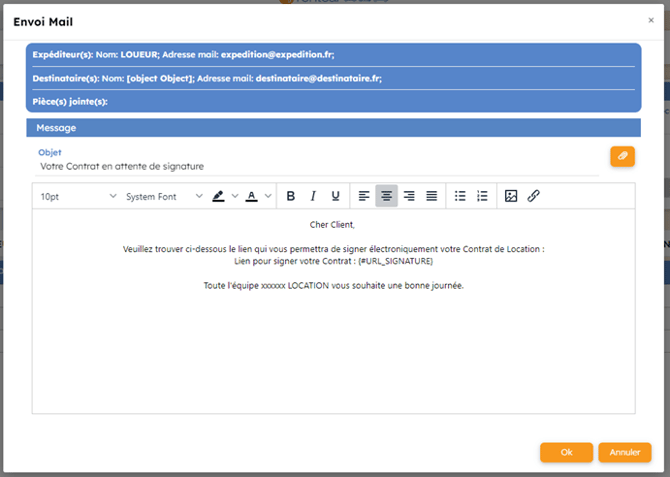Screen dimensions: 670x477
Task: Insert a bulleted list
Action: [460, 196]
